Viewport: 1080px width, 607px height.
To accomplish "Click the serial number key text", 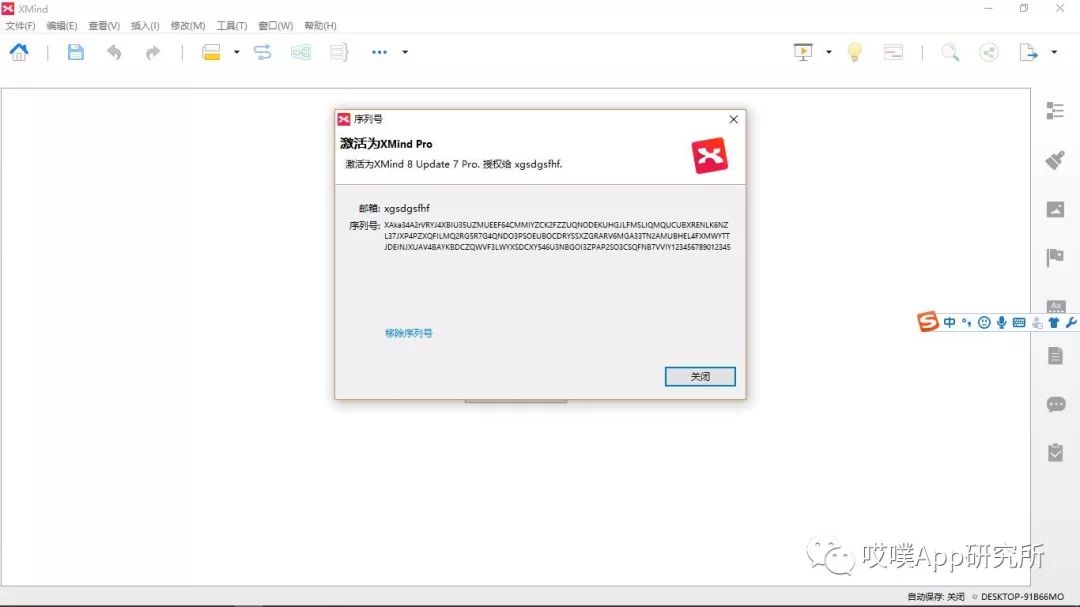I will 557,236.
